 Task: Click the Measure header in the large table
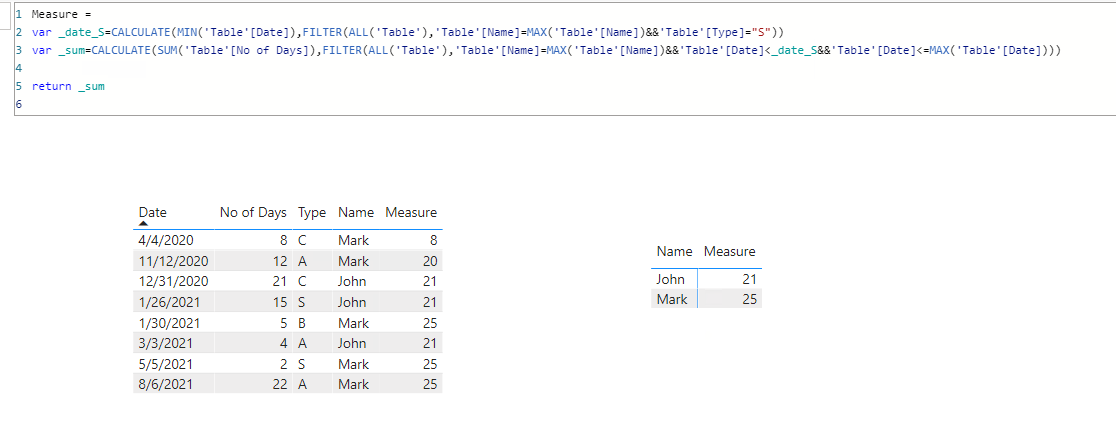click(x=411, y=212)
